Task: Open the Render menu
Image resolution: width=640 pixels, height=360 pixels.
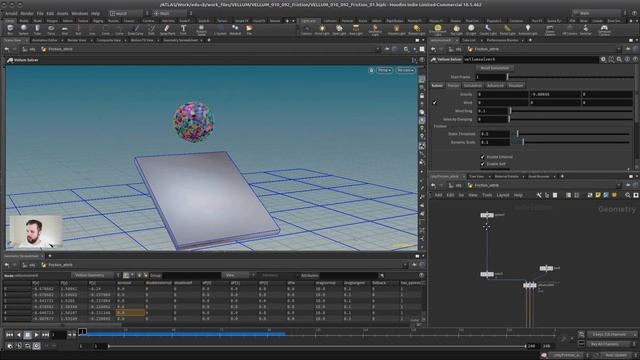Action: 27,13
